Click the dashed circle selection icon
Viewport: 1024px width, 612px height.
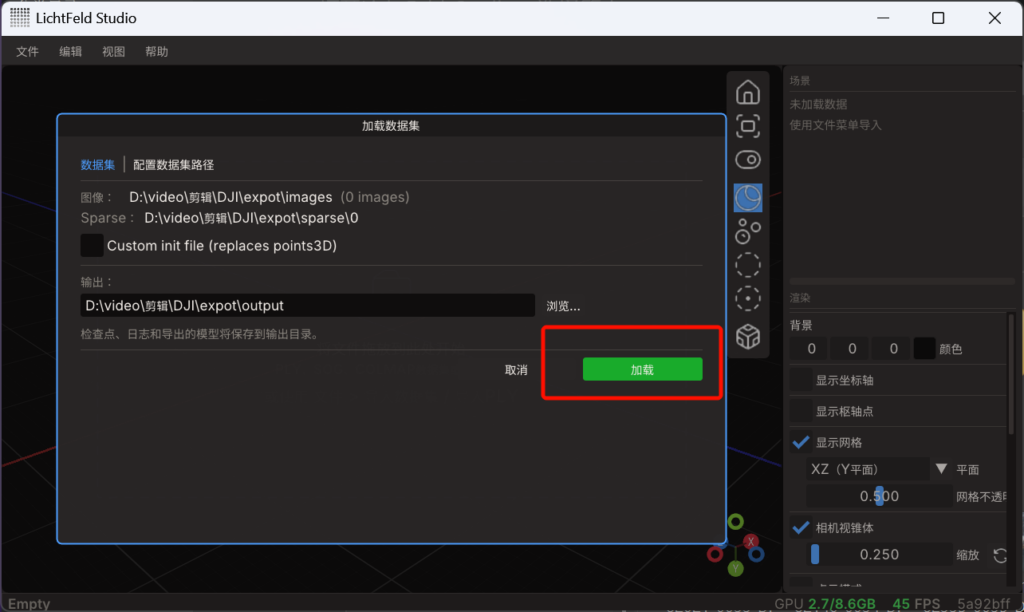747,265
